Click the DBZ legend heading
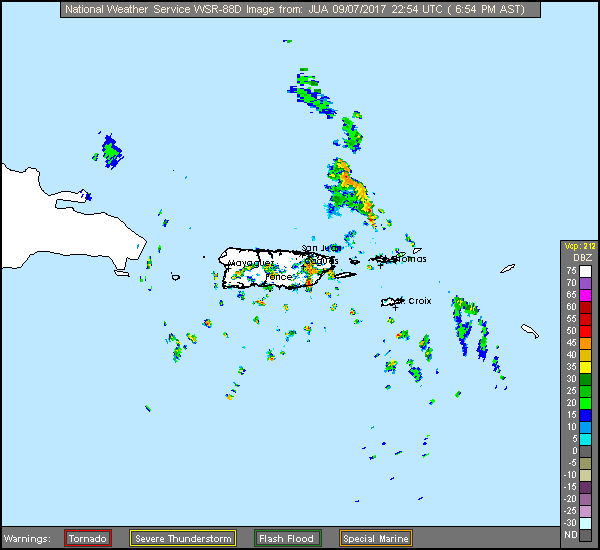This screenshot has height=550, width=600. (x=582, y=258)
